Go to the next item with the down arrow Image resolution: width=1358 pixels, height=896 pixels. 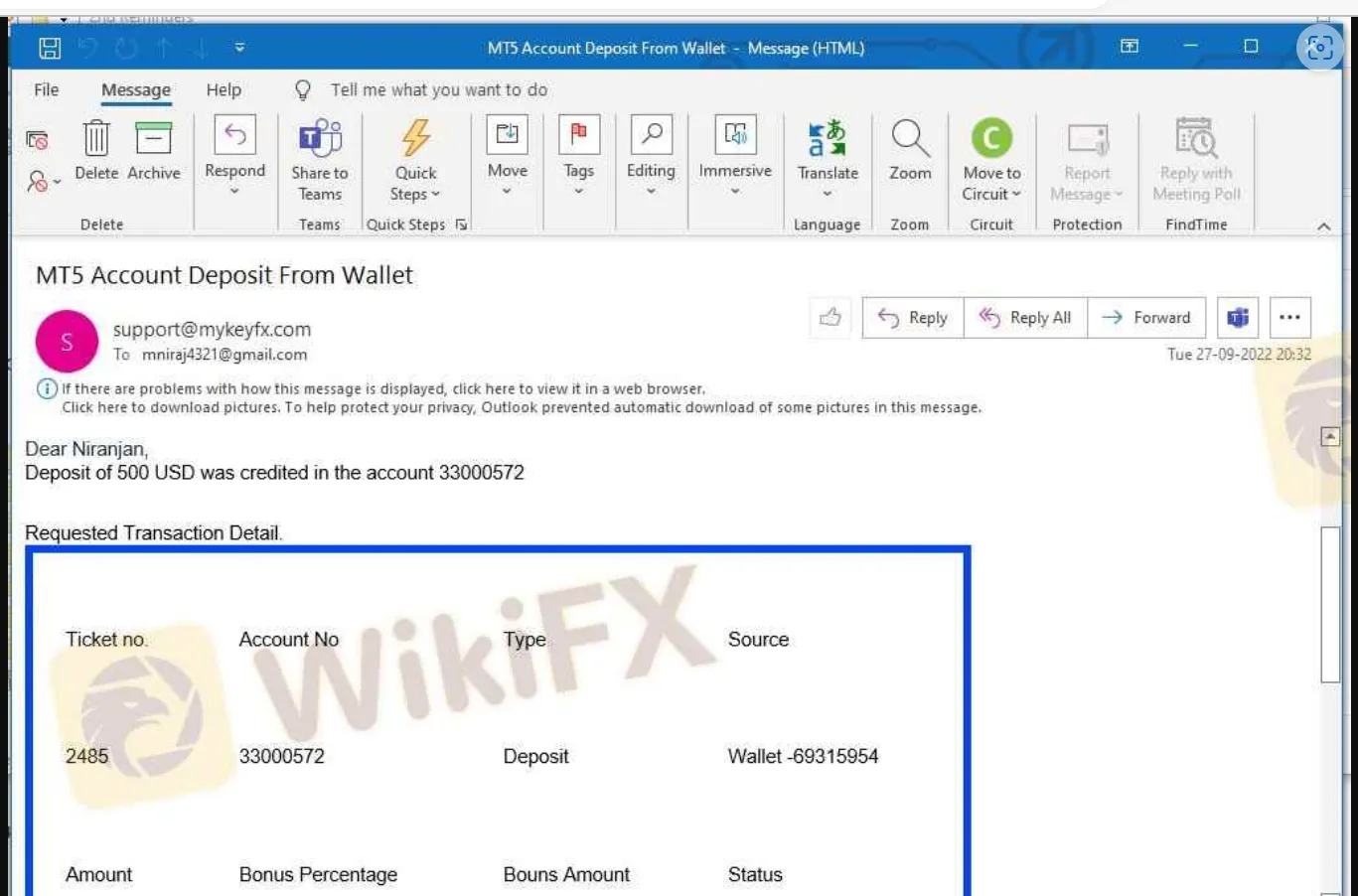click(x=201, y=48)
